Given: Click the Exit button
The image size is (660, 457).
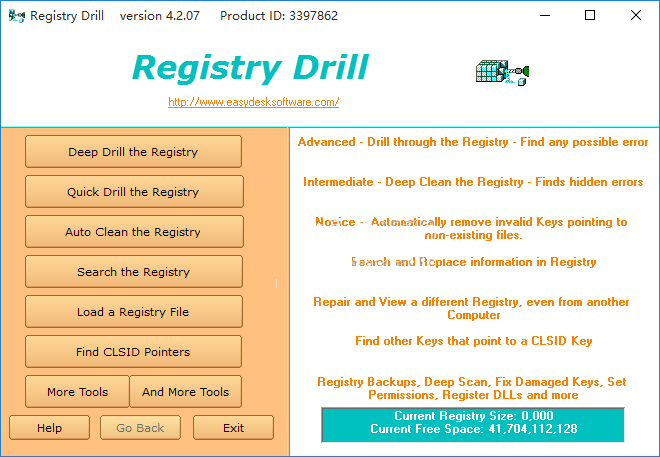Looking at the screenshot, I should tap(233, 428).
